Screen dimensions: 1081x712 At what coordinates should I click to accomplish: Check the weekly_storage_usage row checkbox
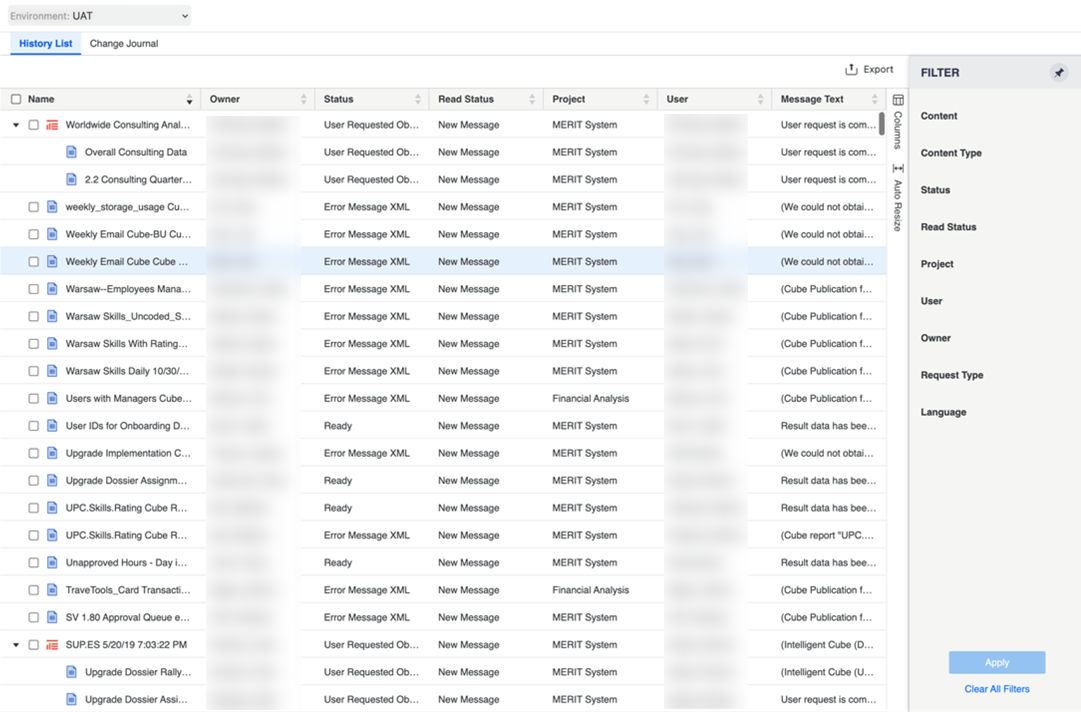click(34, 207)
